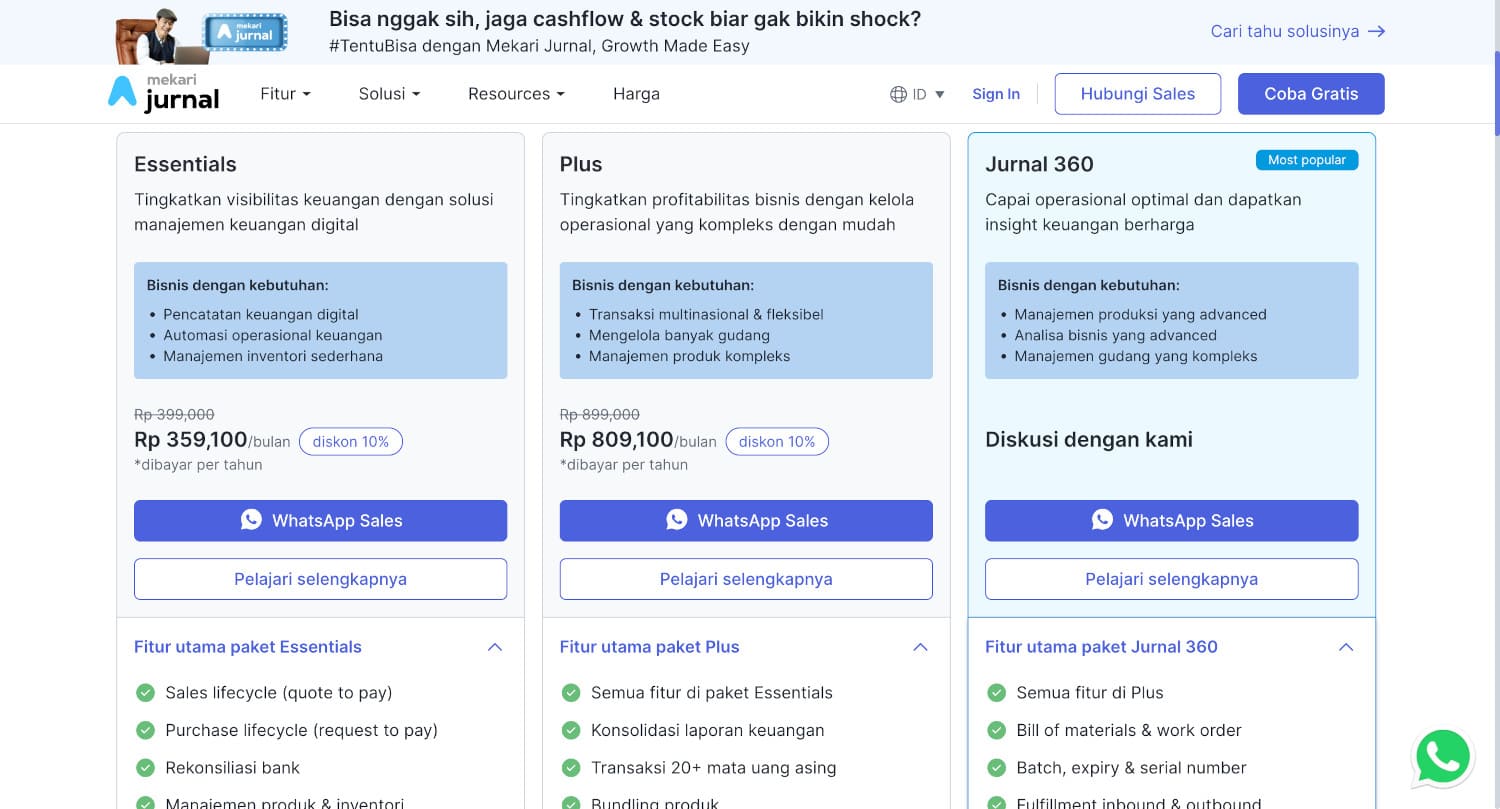Screen dimensions: 1500x809
Task: Open the Resources dropdown menu
Action: click(516, 94)
